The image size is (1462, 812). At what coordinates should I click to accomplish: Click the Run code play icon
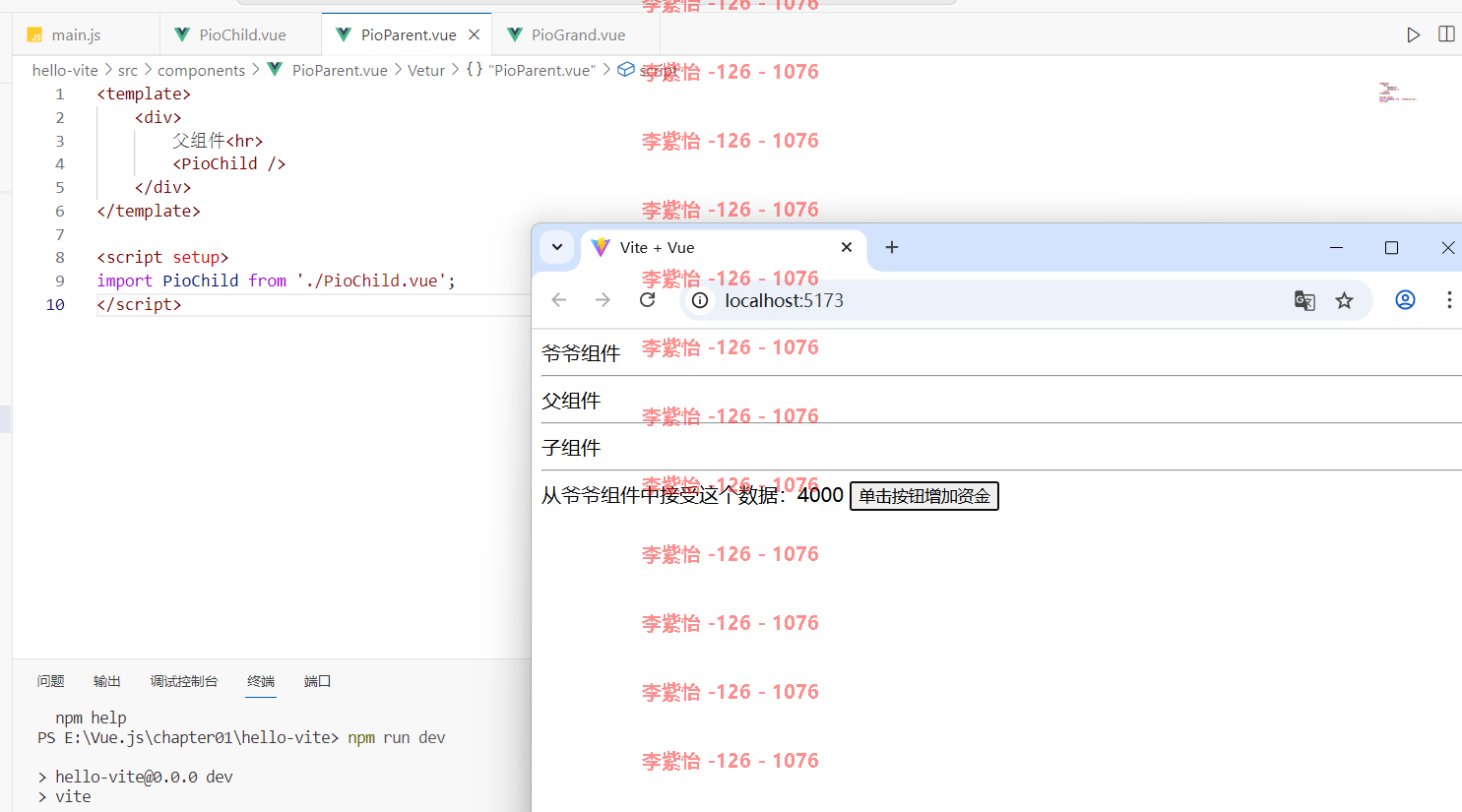(x=1413, y=34)
